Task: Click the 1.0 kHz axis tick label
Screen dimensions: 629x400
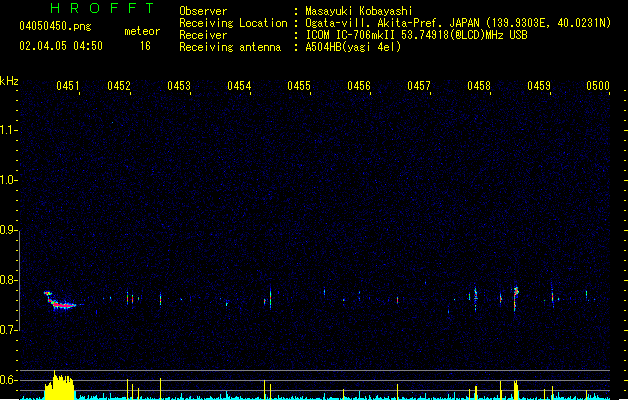Action: pos(8,180)
